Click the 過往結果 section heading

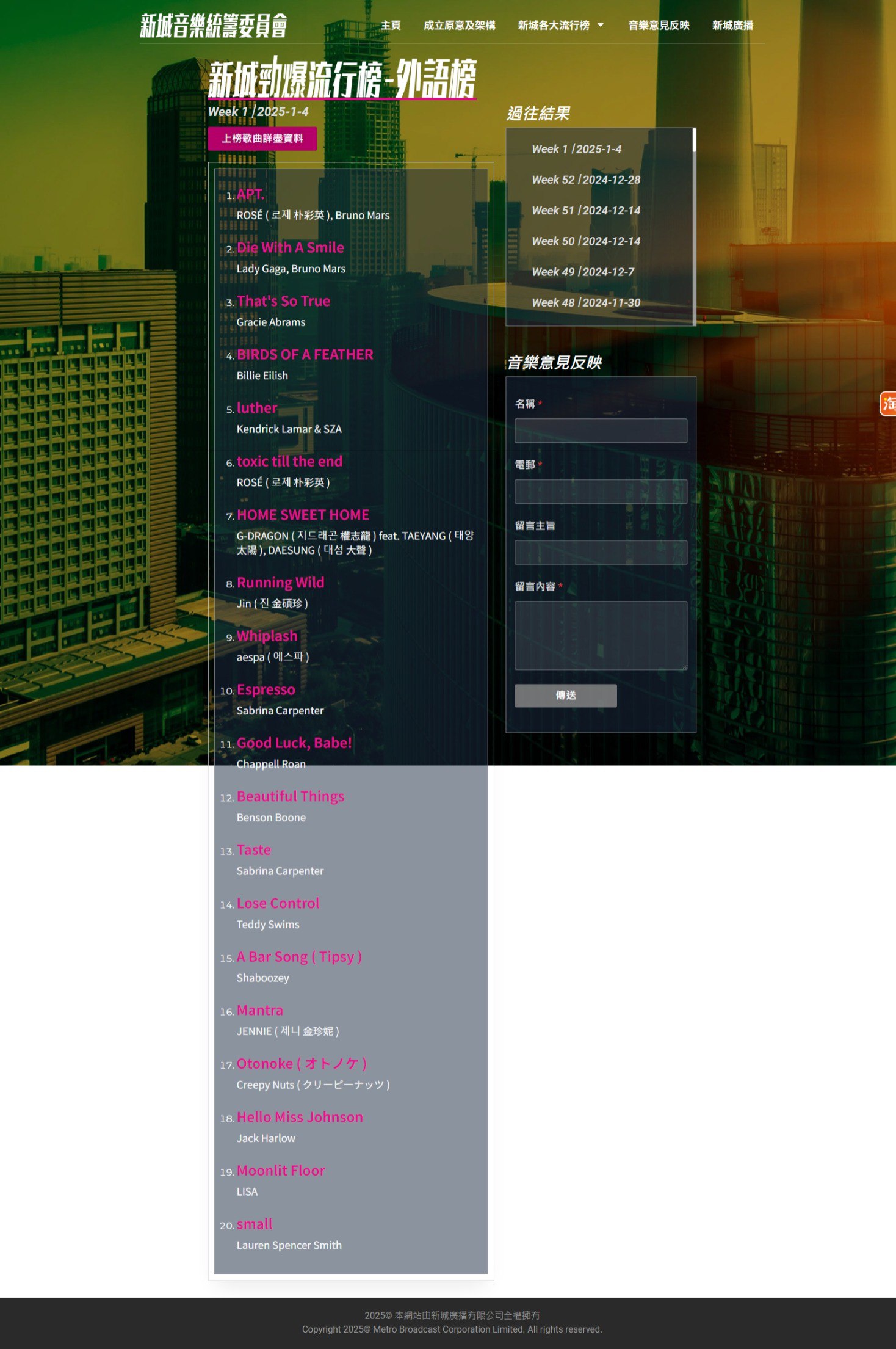538,114
